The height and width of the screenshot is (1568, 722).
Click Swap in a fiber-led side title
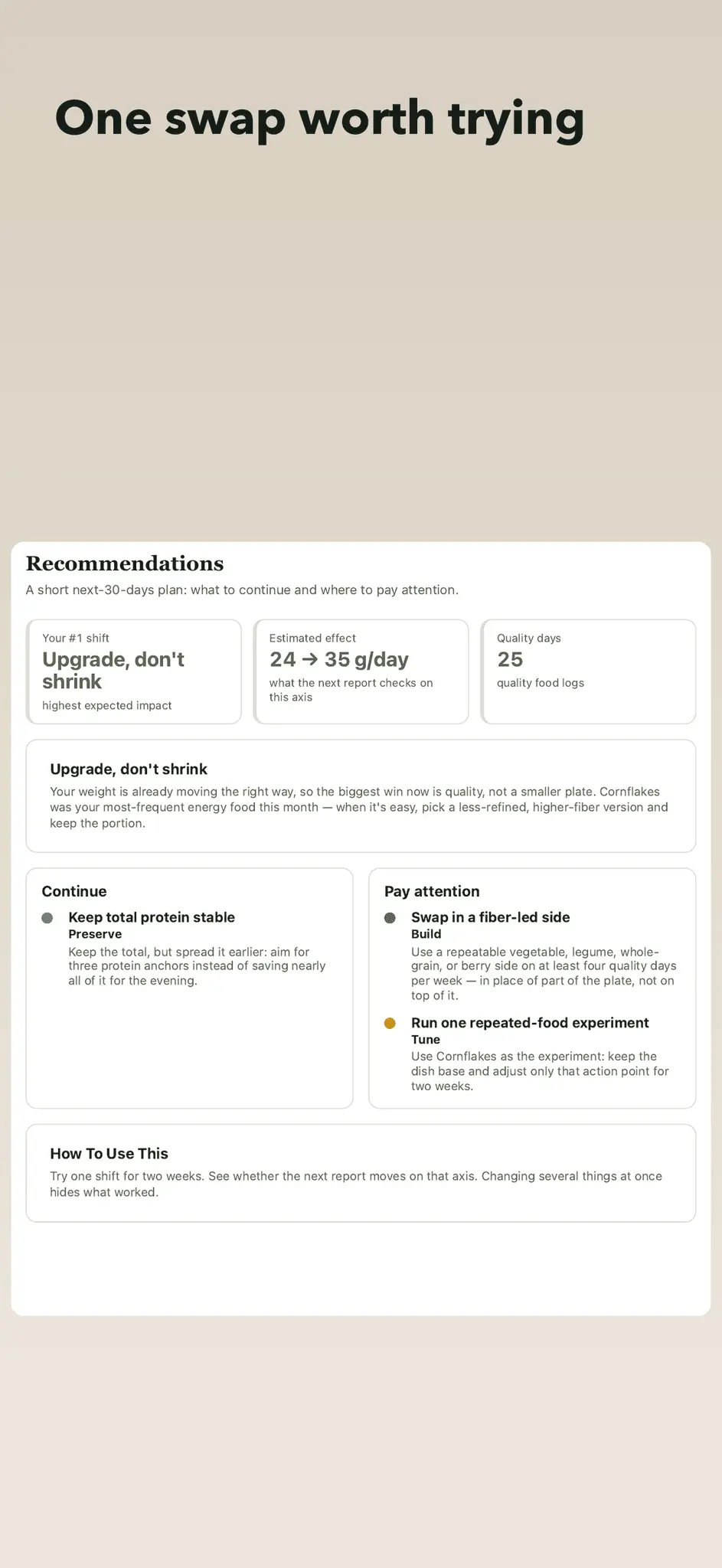pyautogui.click(x=491, y=917)
